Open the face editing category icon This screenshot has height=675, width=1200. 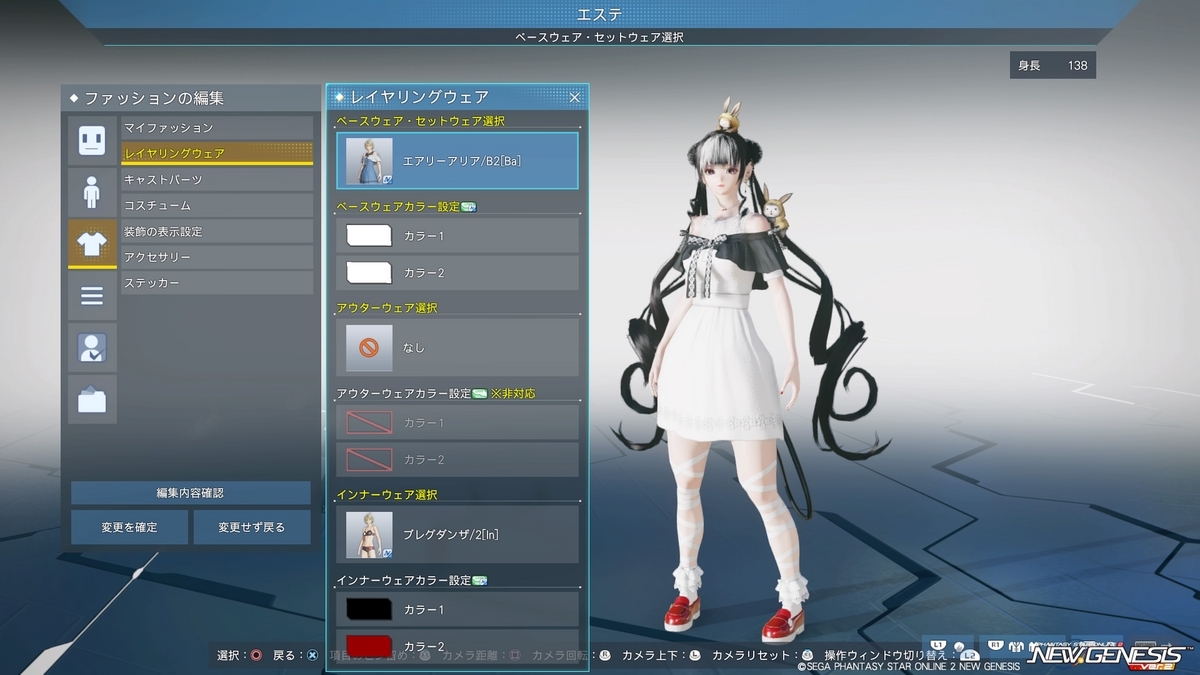[x=92, y=139]
